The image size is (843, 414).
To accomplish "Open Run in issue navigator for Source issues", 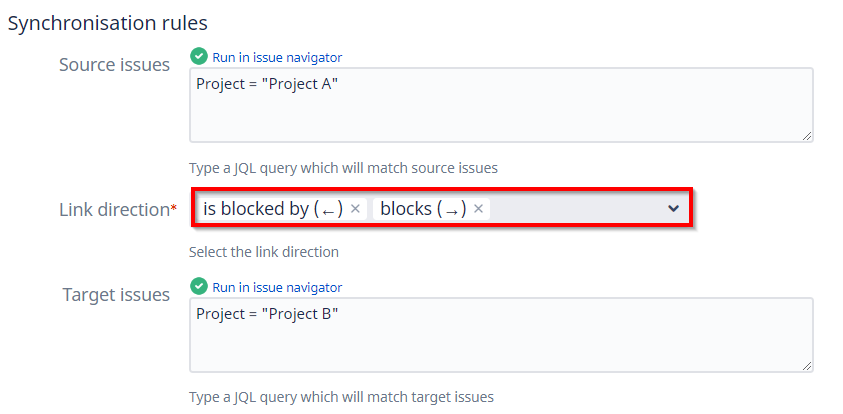I will pyautogui.click(x=277, y=58).
